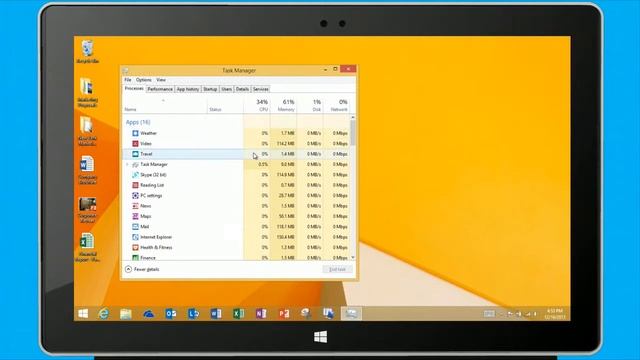Open the Options menu
This screenshot has height=360, width=640.
[144, 80]
